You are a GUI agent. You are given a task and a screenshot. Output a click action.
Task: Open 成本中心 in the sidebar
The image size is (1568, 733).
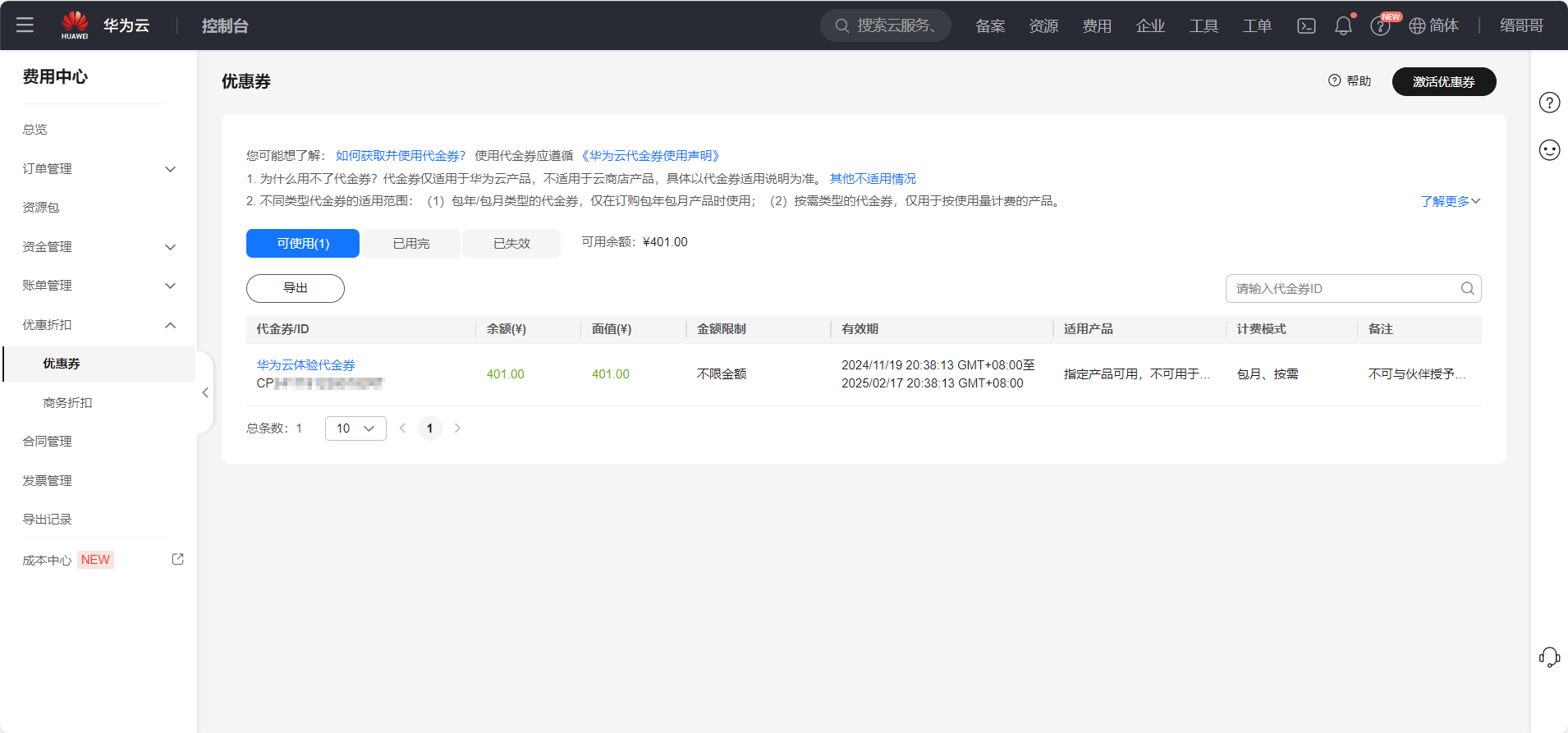47,560
